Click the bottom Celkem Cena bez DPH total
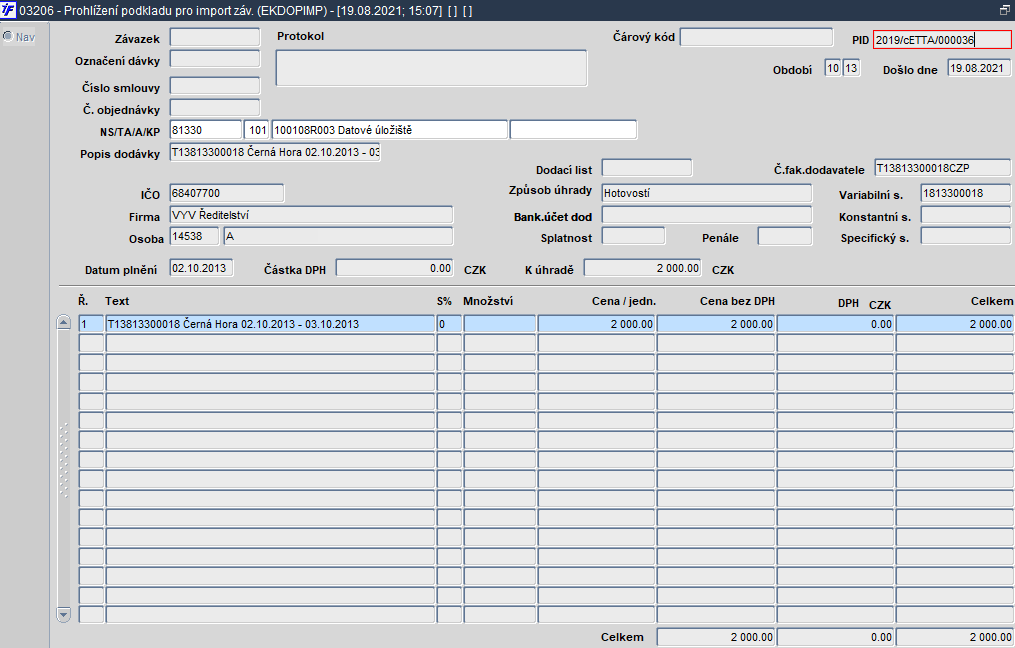Image resolution: width=1015 pixels, height=648 pixels. [716, 637]
